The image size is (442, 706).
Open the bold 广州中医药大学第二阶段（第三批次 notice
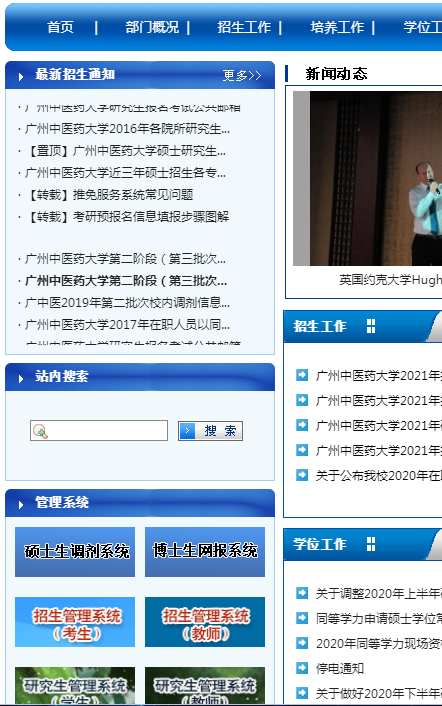click(x=126, y=281)
